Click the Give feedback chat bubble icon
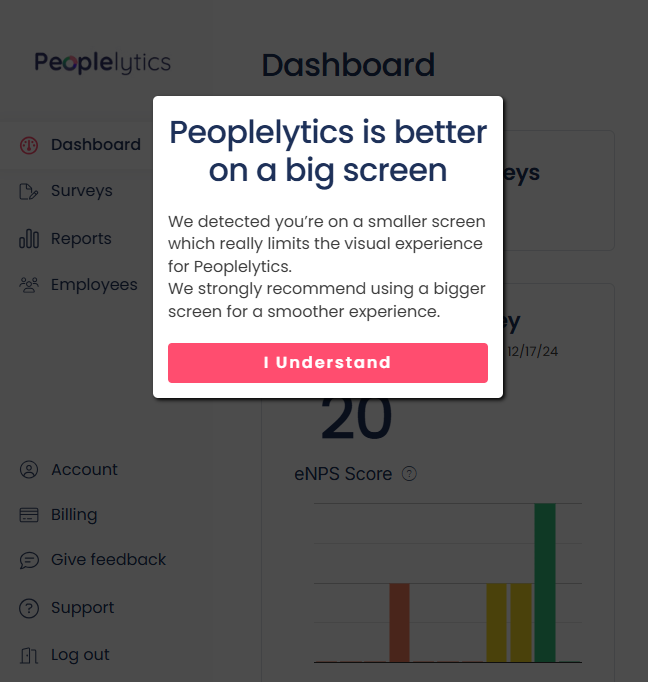Image resolution: width=648 pixels, height=682 pixels. coord(29,560)
